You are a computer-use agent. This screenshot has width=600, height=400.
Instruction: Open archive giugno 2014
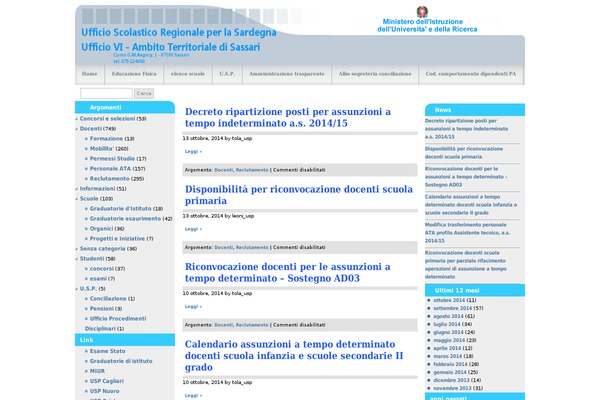(x=448, y=332)
